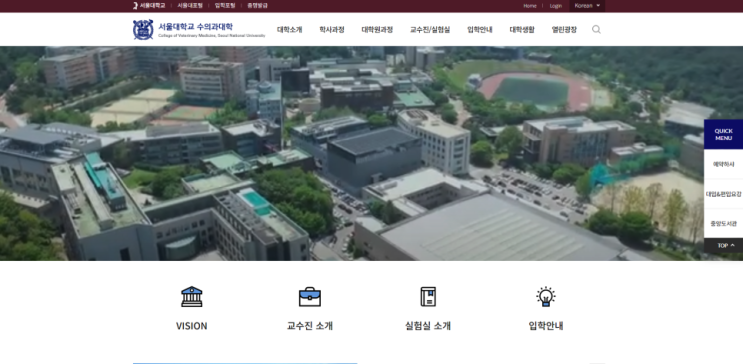The height and width of the screenshot is (364, 743).
Task: Click the book icon above 실험실 소개
Action: [428, 297]
